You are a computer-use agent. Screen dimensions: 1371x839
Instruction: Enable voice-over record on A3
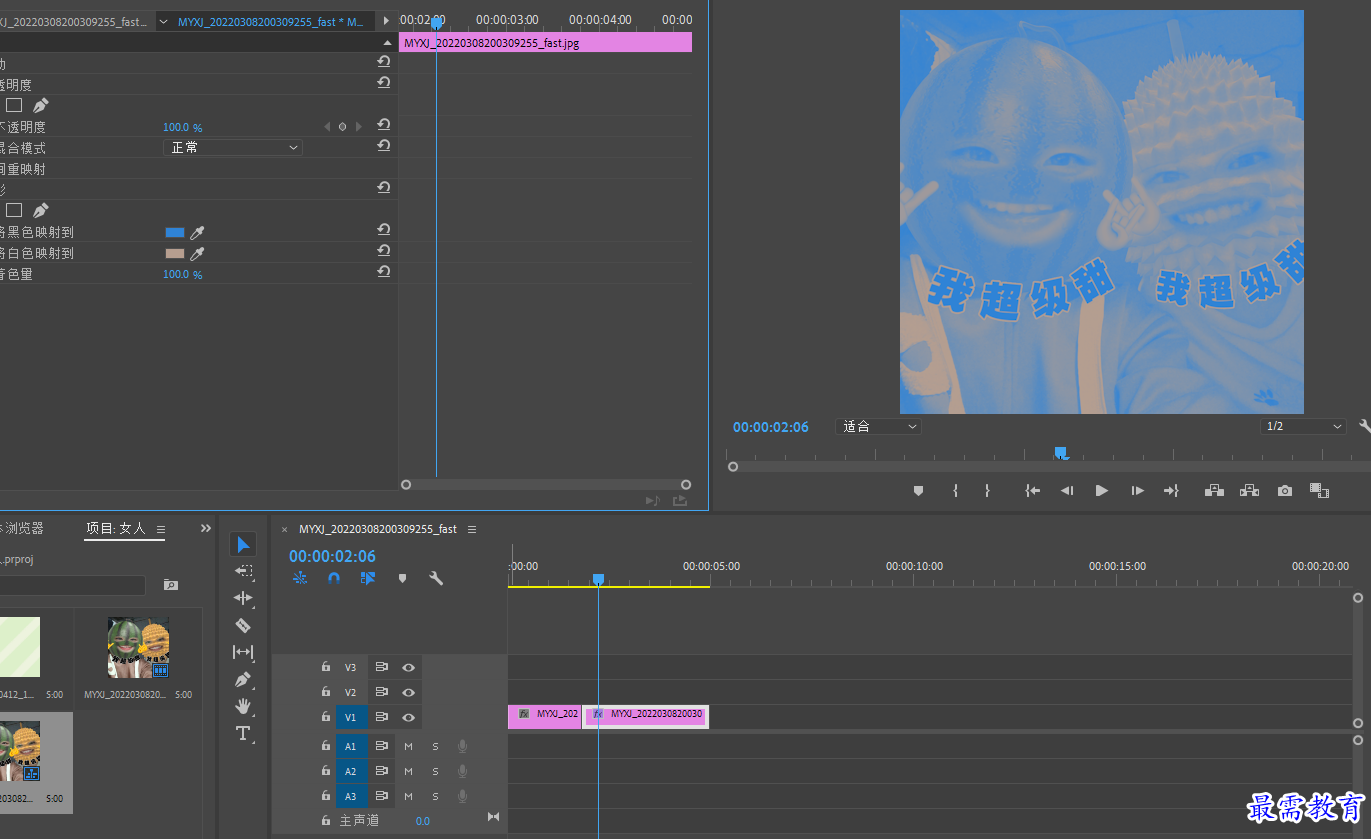pos(462,797)
